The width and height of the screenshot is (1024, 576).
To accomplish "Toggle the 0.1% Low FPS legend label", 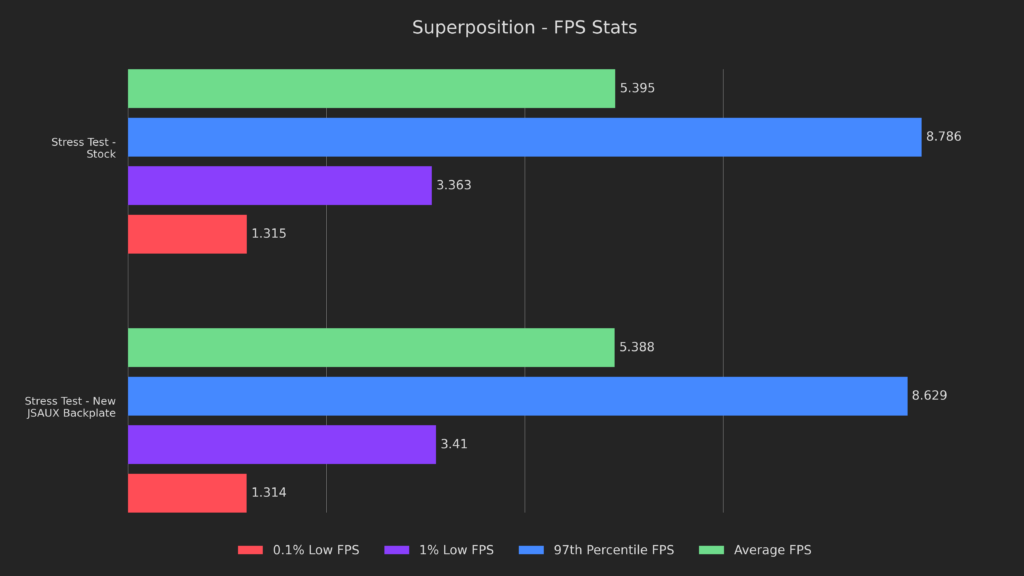I will 315,550.
